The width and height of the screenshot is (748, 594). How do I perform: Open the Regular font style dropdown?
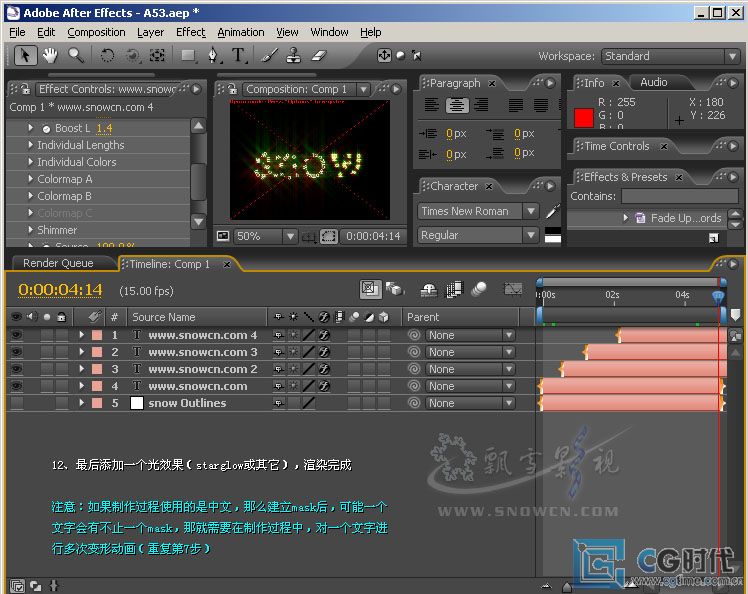tap(478, 235)
